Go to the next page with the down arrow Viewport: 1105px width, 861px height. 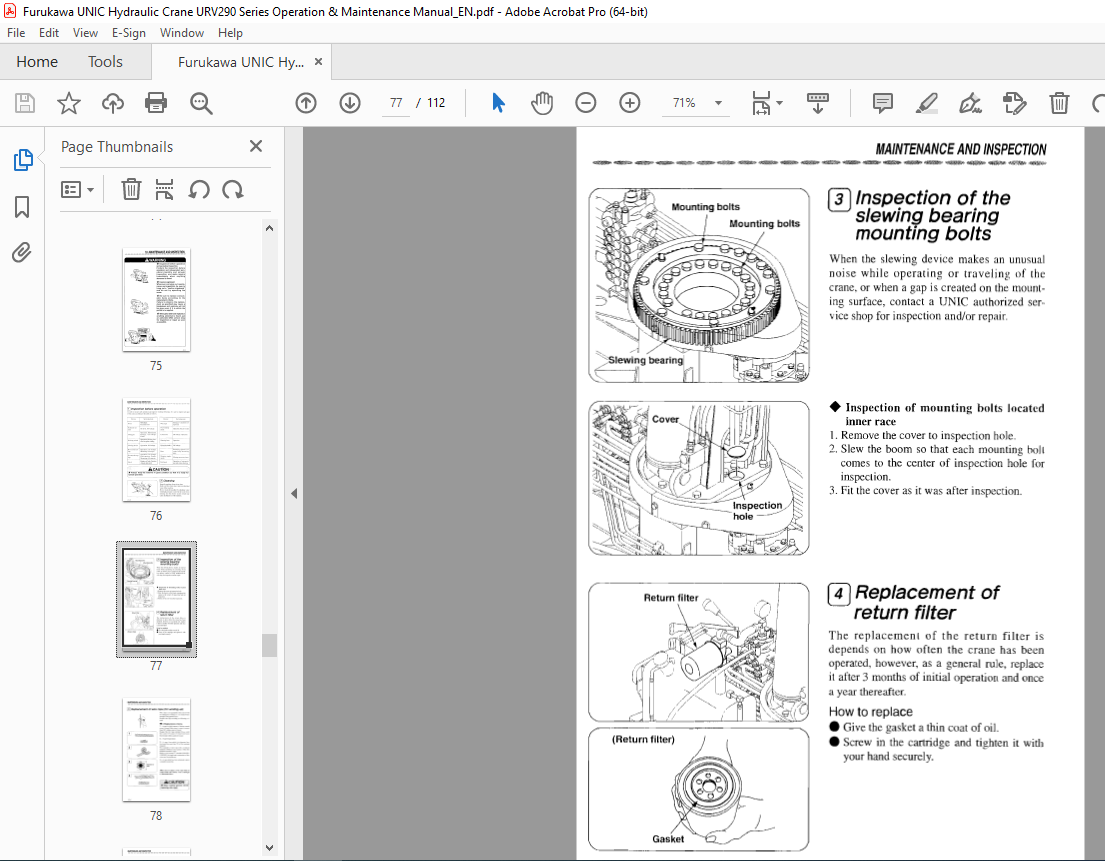click(x=350, y=104)
